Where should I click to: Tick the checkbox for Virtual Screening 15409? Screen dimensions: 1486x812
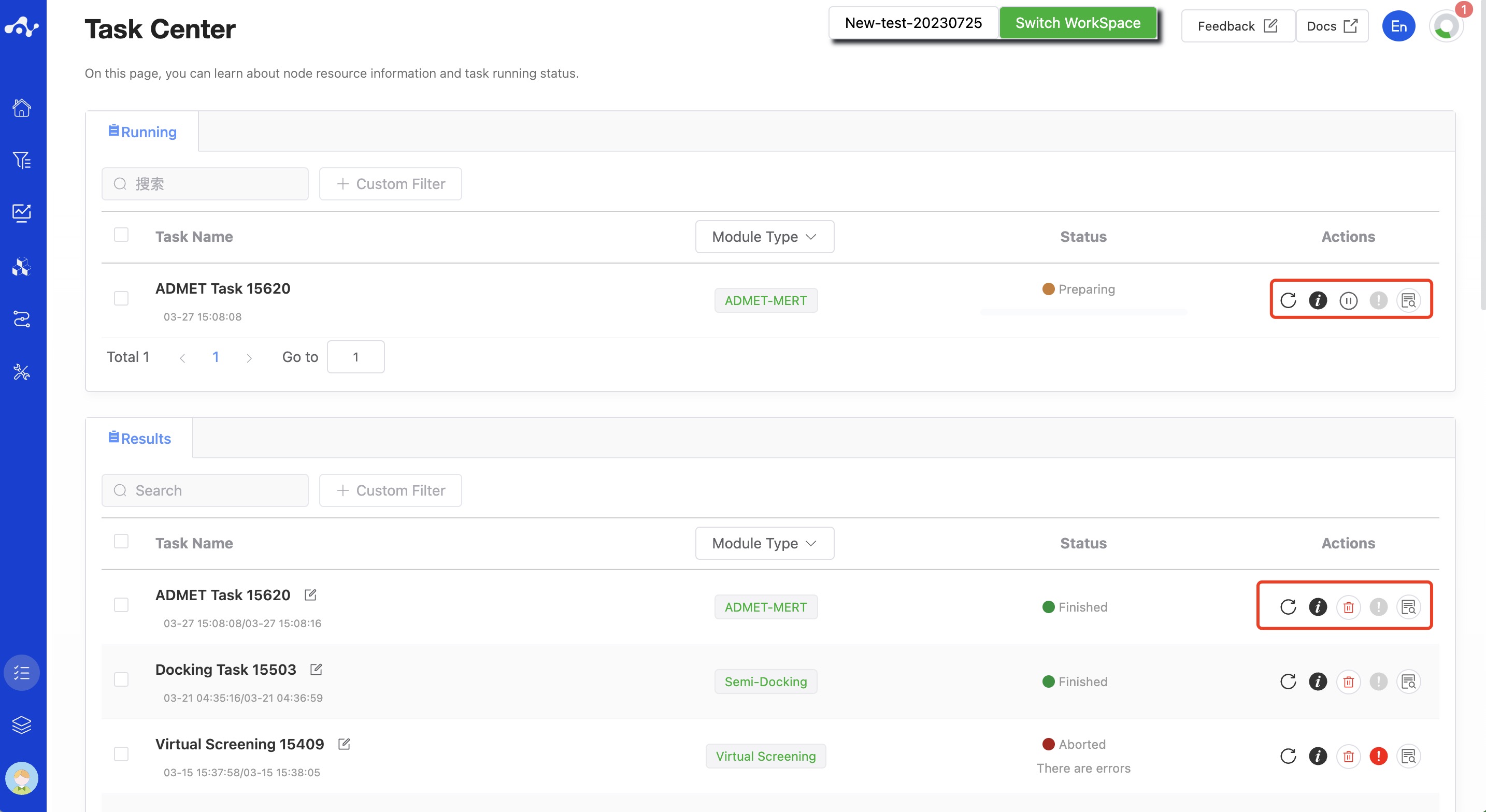click(121, 754)
